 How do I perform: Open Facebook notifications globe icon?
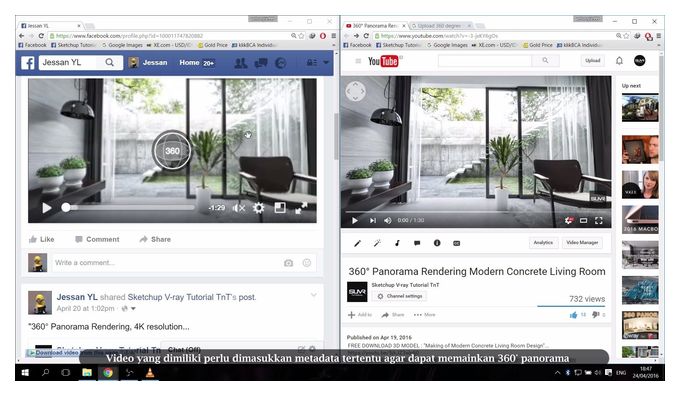click(281, 63)
